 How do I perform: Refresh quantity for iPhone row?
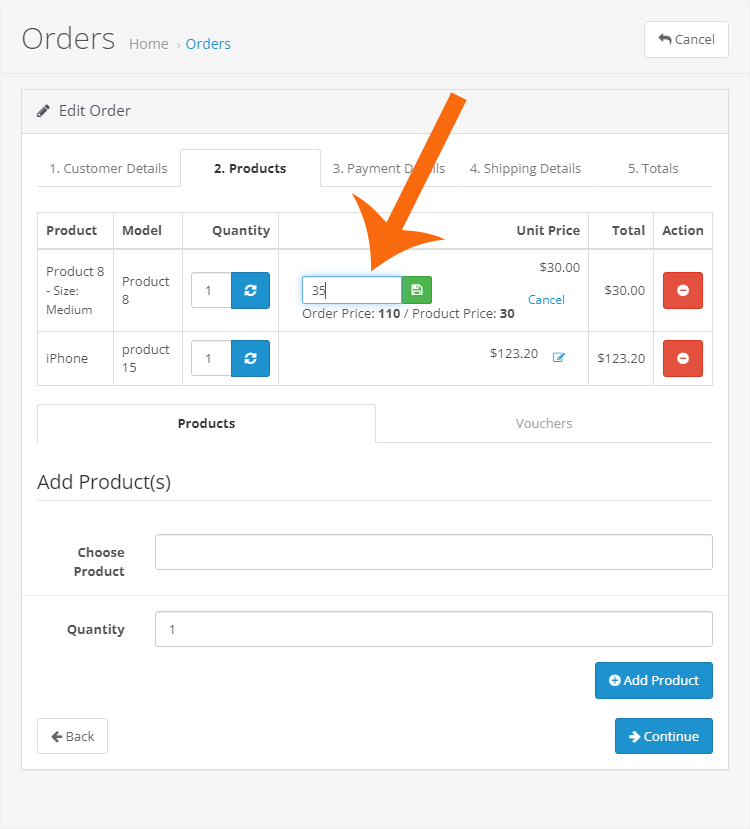pos(250,358)
